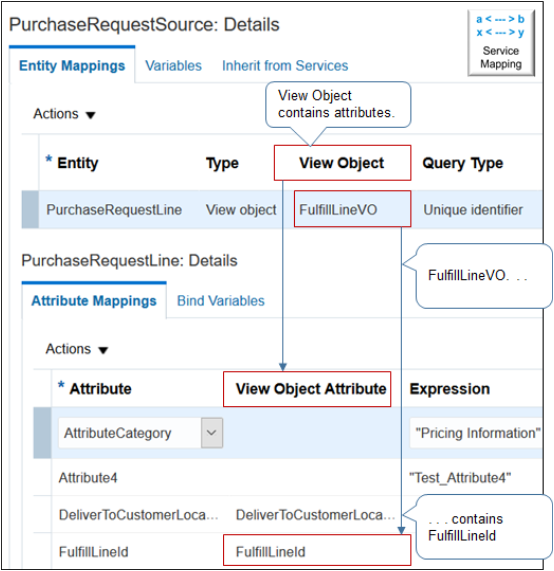Expand the AttributeCategory dropdown arrow

tap(212, 433)
